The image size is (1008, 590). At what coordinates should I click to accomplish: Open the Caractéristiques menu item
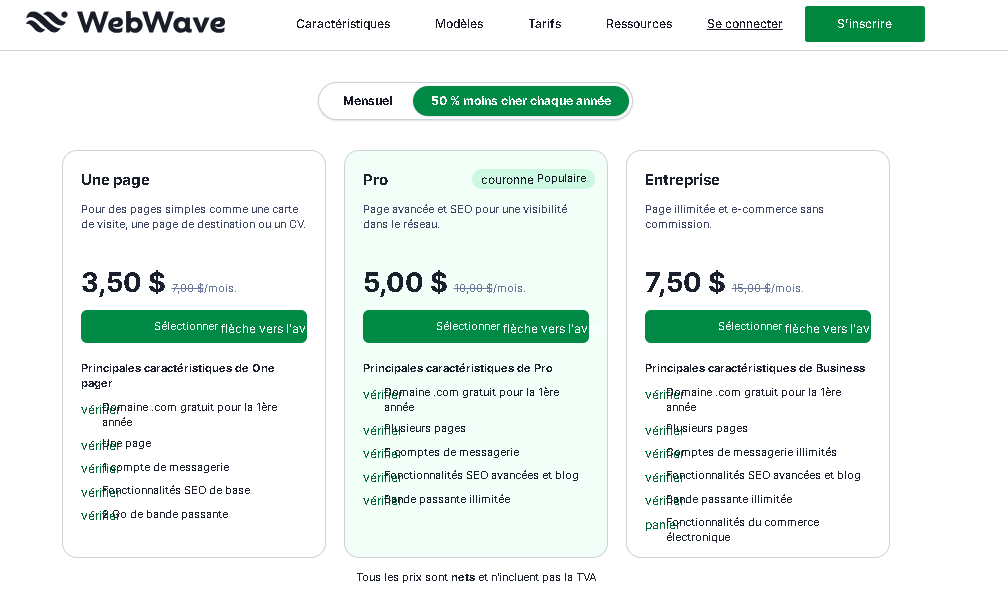click(x=343, y=23)
